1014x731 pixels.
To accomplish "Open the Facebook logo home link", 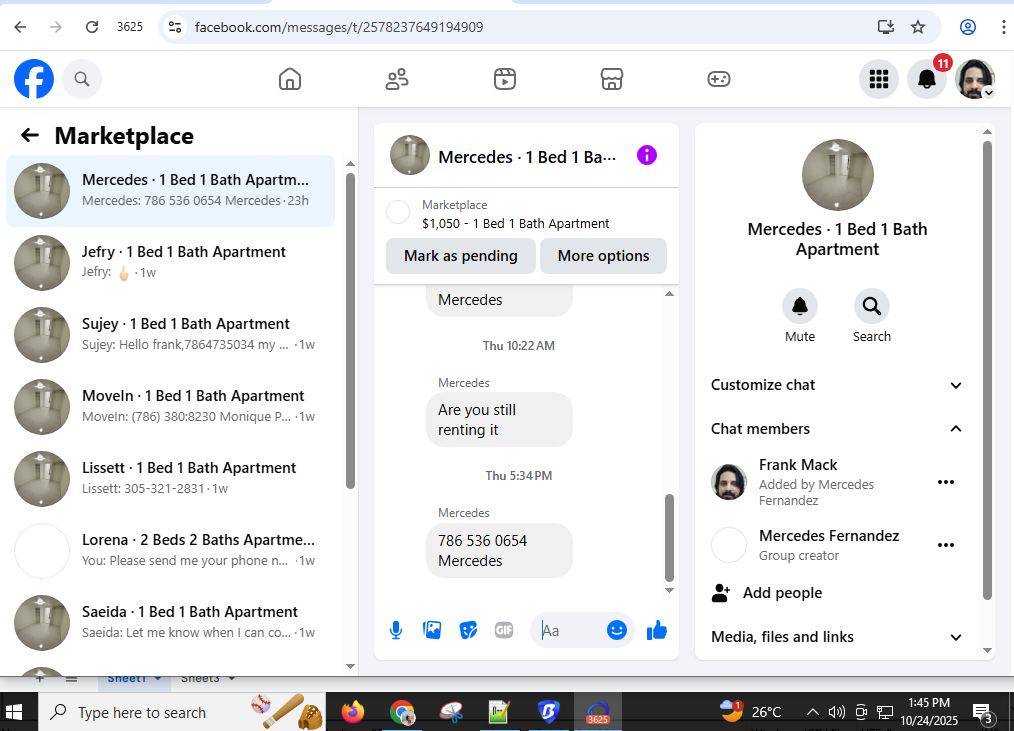I will click(x=34, y=79).
